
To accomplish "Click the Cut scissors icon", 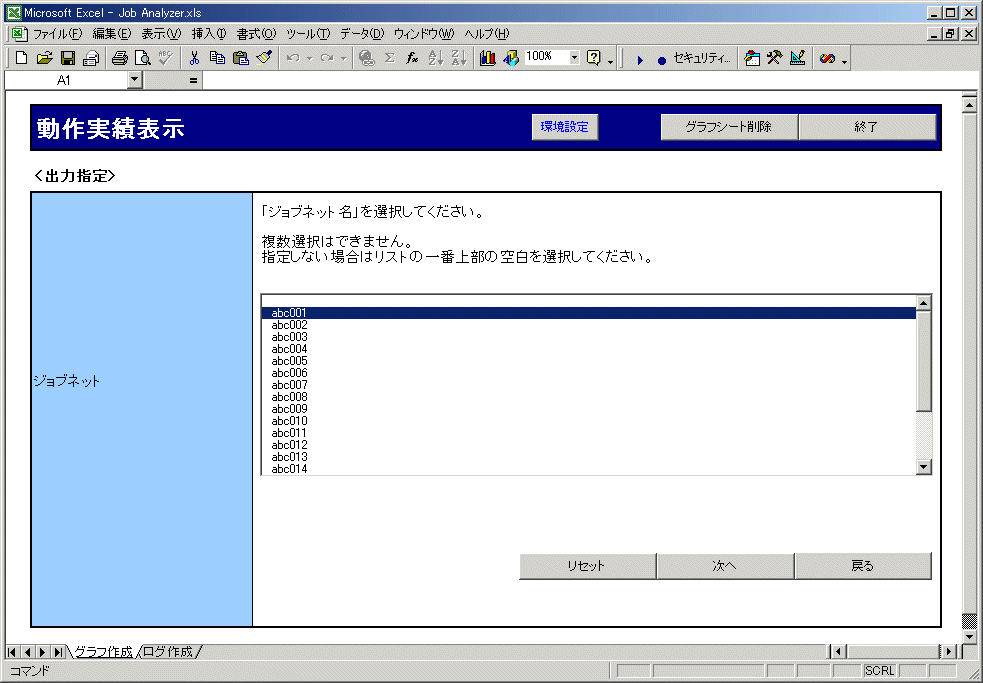I will pos(194,58).
